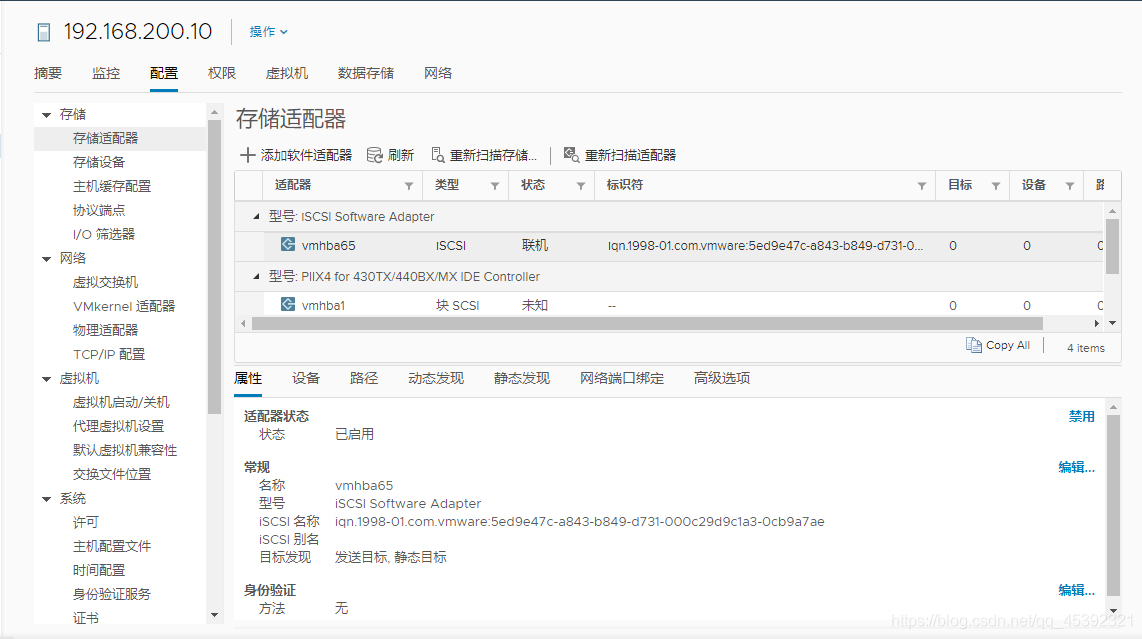The image size is (1142, 639).
Task: Collapse the 虚拟机 tree section
Action: [47, 379]
